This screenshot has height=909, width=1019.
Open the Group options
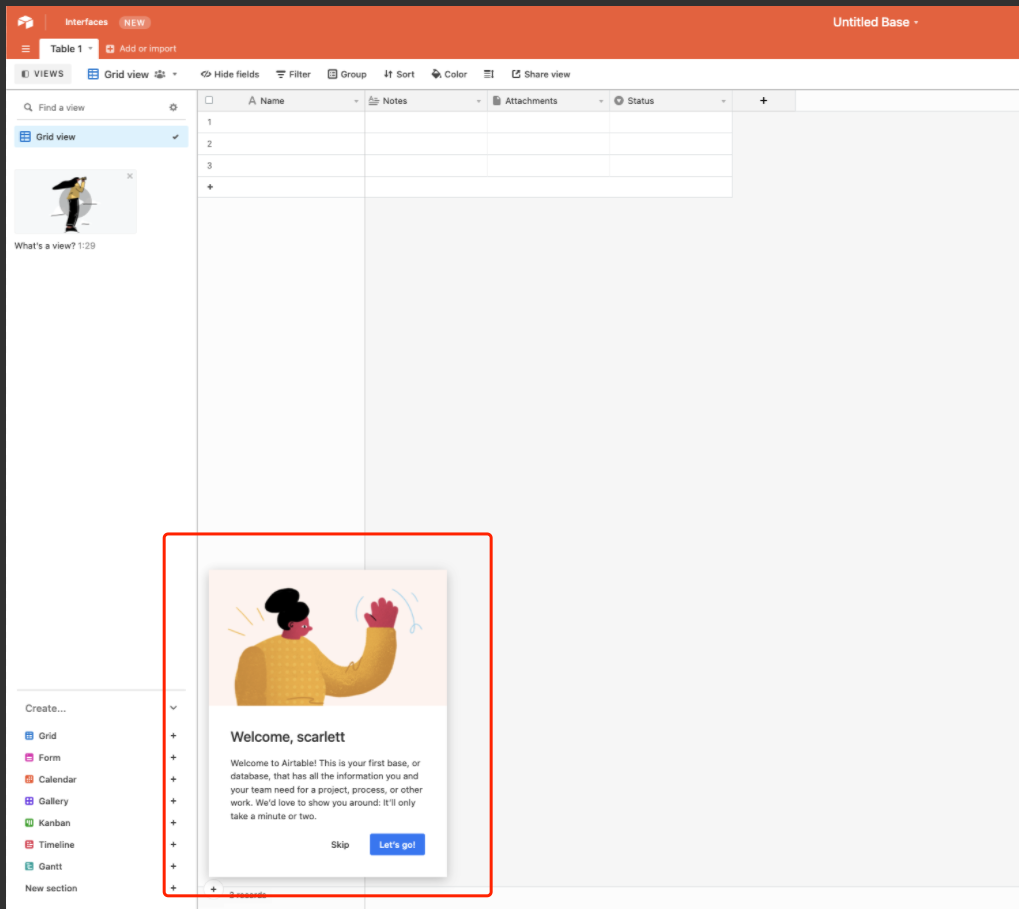(x=347, y=74)
